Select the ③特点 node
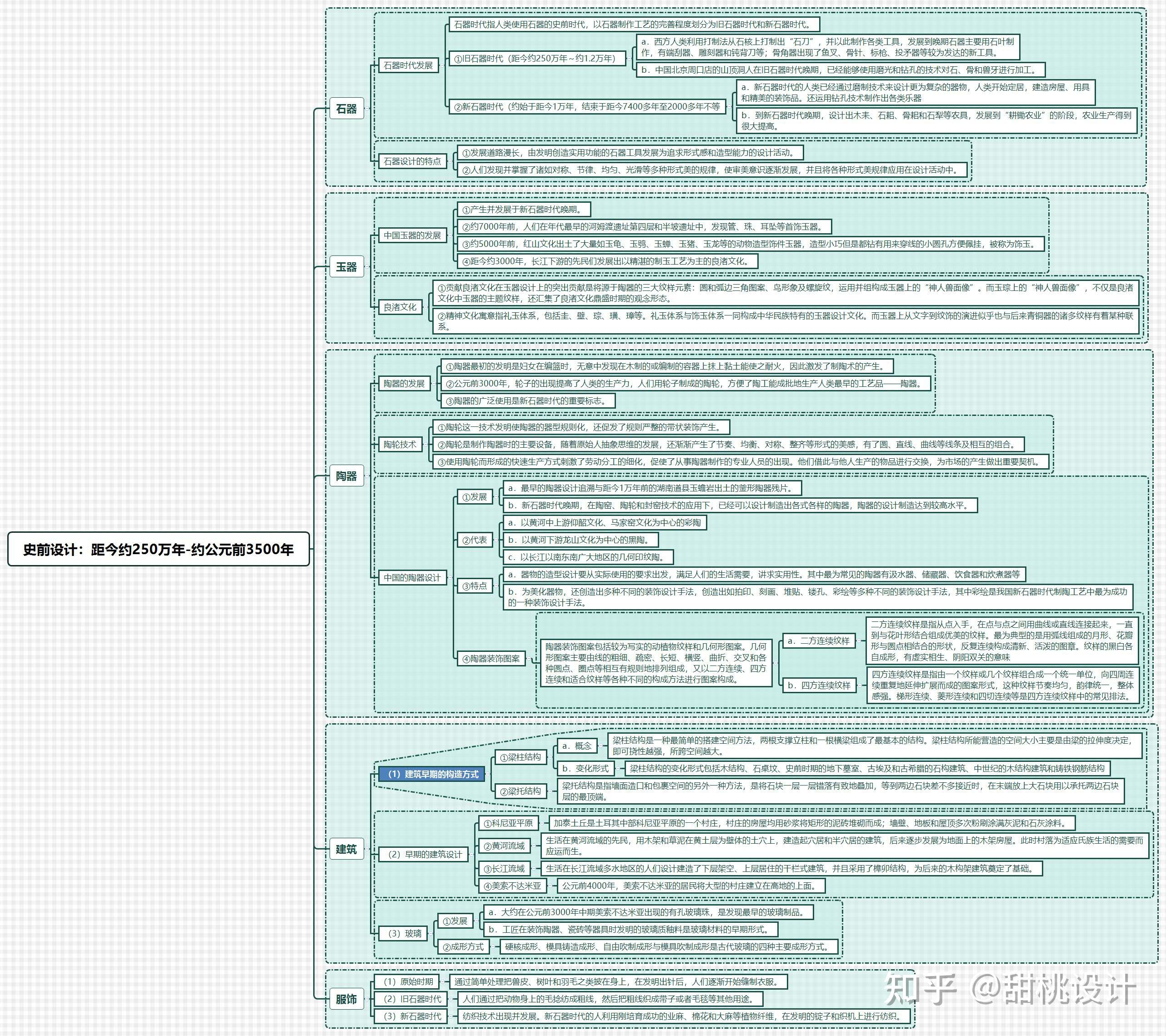Viewport: 1166px width, 1036px height. click(x=475, y=586)
